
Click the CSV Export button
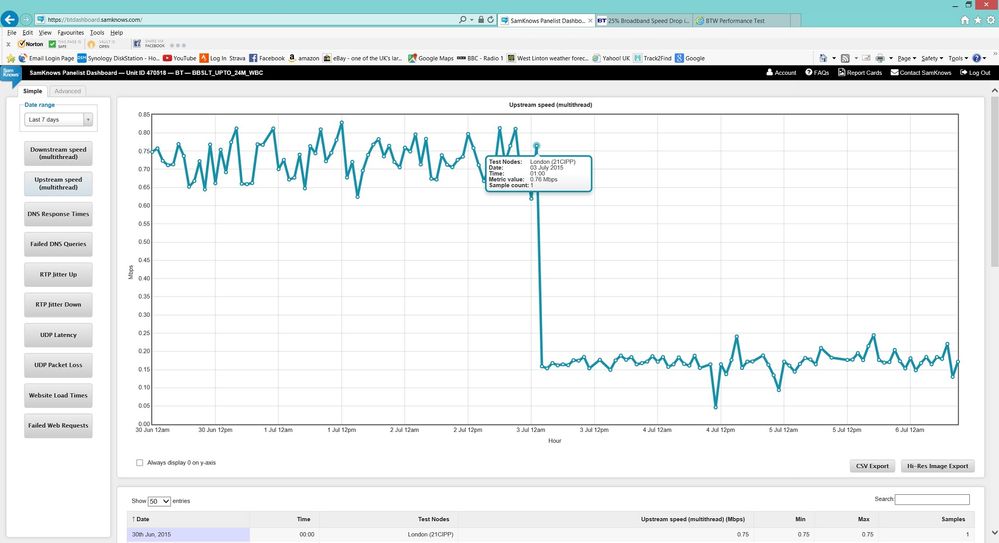click(x=872, y=466)
